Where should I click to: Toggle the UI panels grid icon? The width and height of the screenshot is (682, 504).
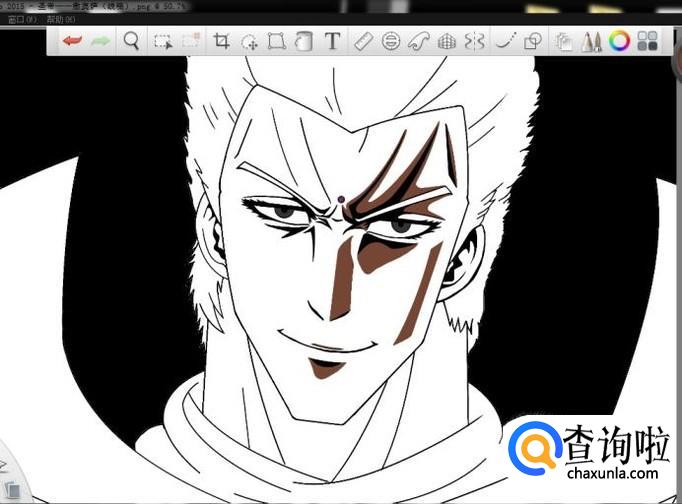[647, 41]
